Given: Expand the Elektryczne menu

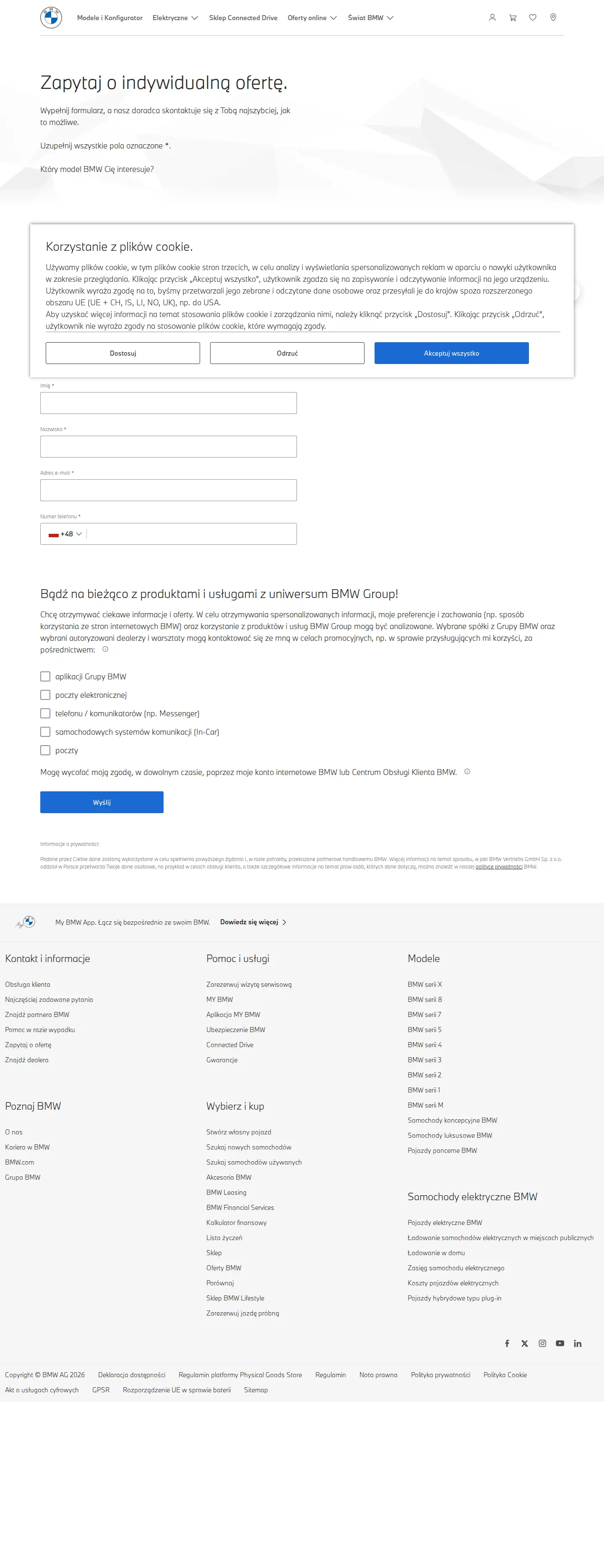Looking at the screenshot, I should (x=175, y=18).
